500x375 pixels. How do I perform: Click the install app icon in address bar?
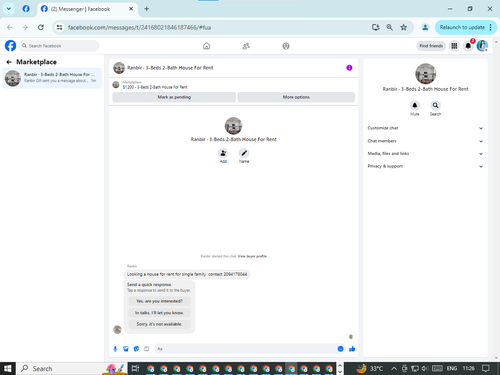click(x=375, y=27)
